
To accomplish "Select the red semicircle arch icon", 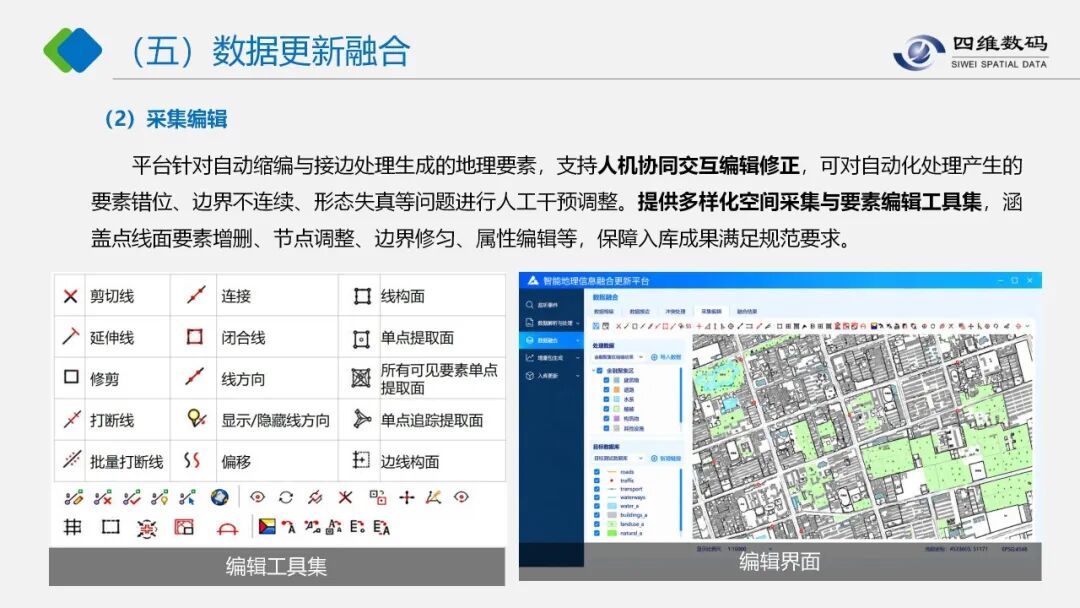I will 227,529.
